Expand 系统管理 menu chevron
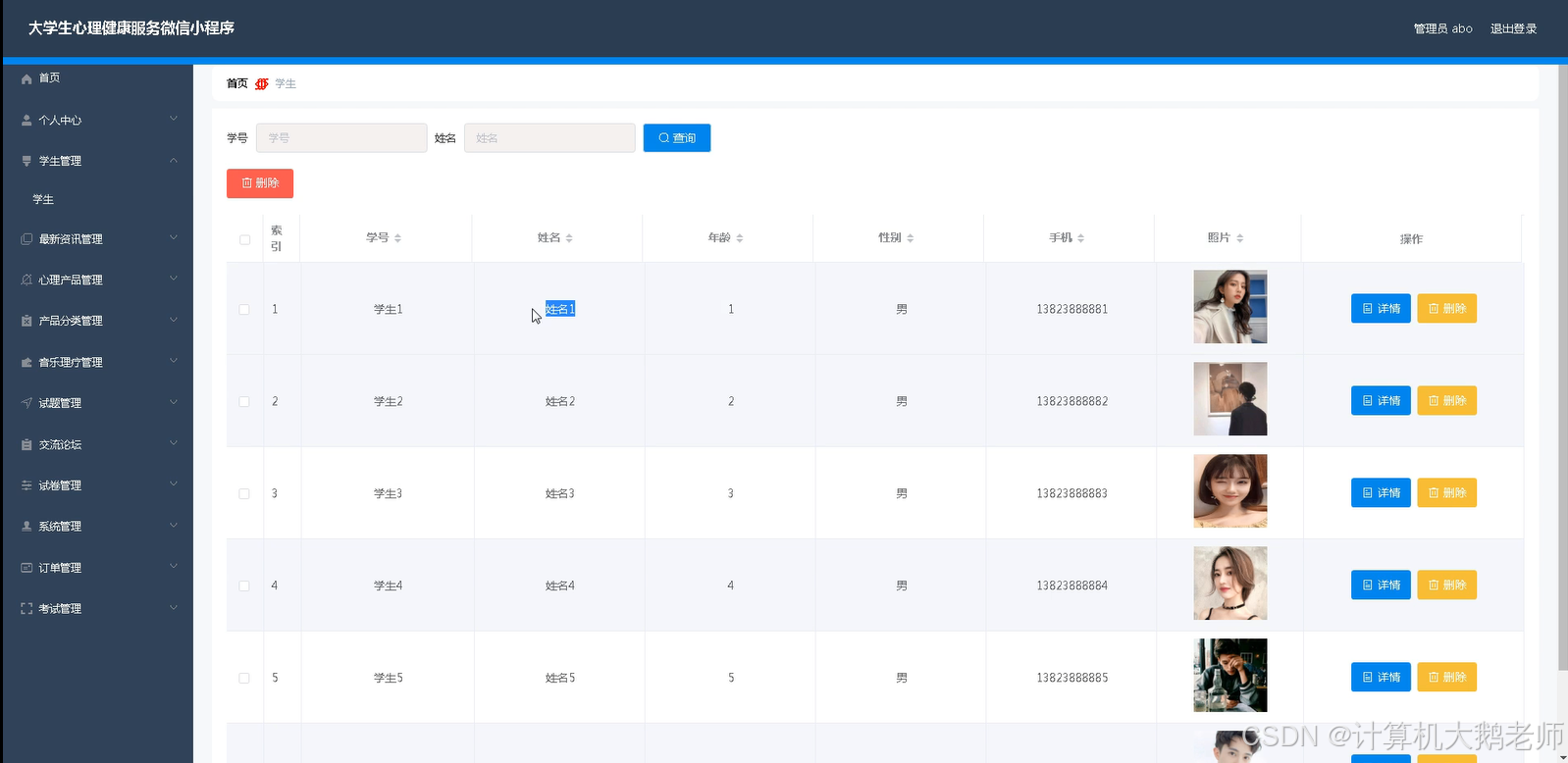Image resolution: width=1568 pixels, height=763 pixels. (174, 526)
